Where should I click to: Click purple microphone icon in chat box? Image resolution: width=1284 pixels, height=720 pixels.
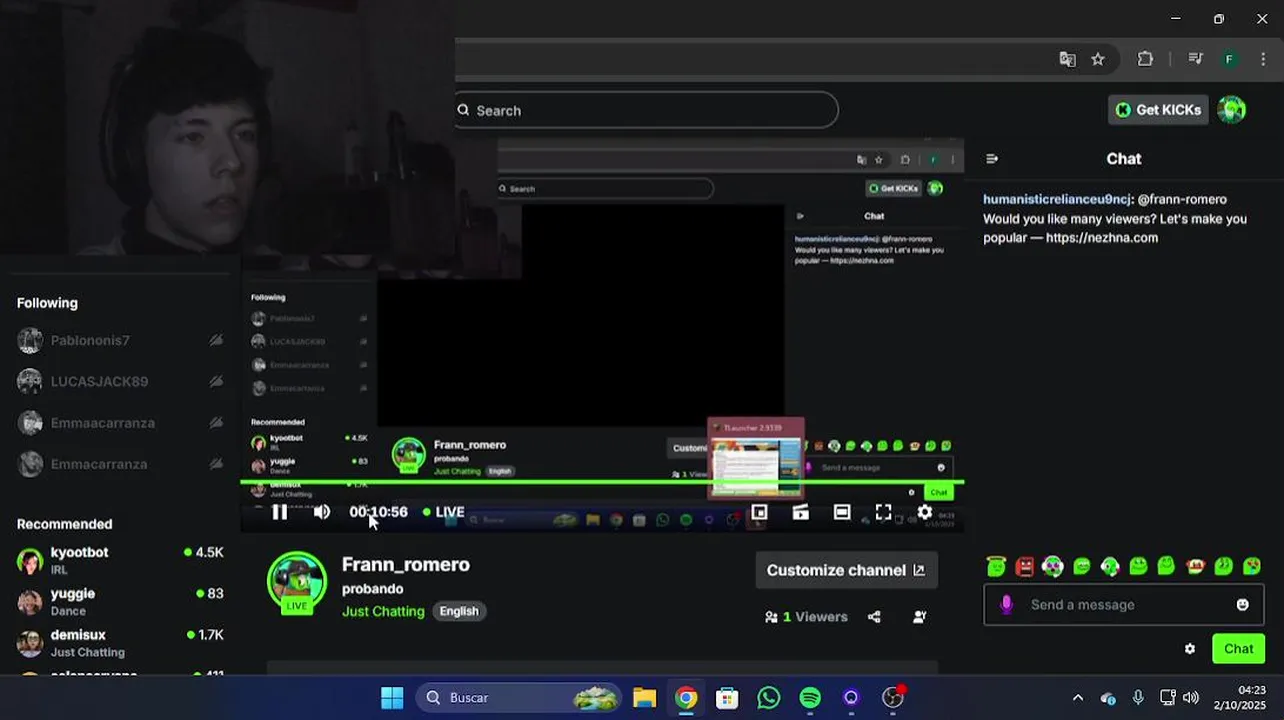(x=1006, y=604)
